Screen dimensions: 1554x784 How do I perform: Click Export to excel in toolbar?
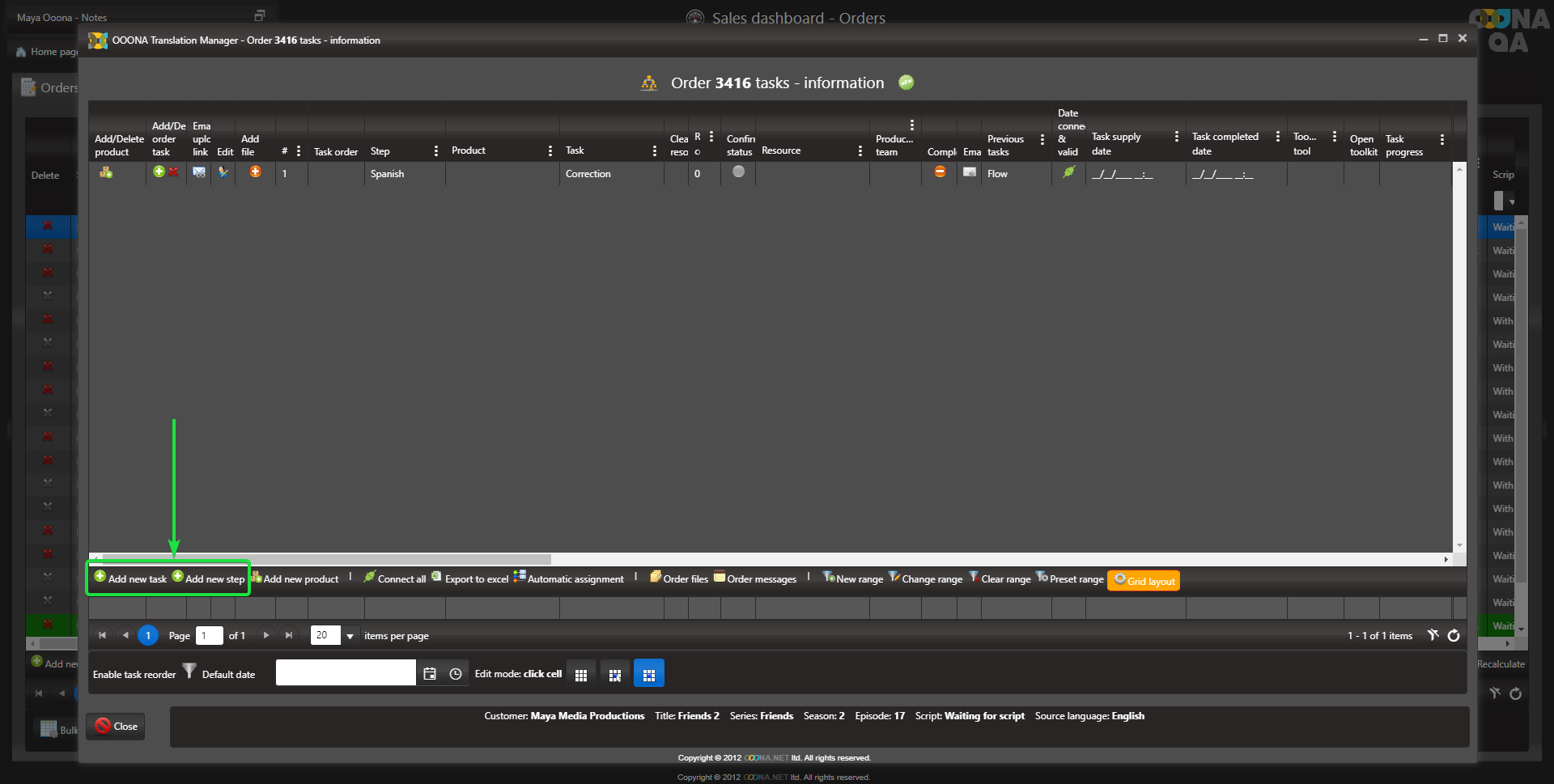pos(470,579)
